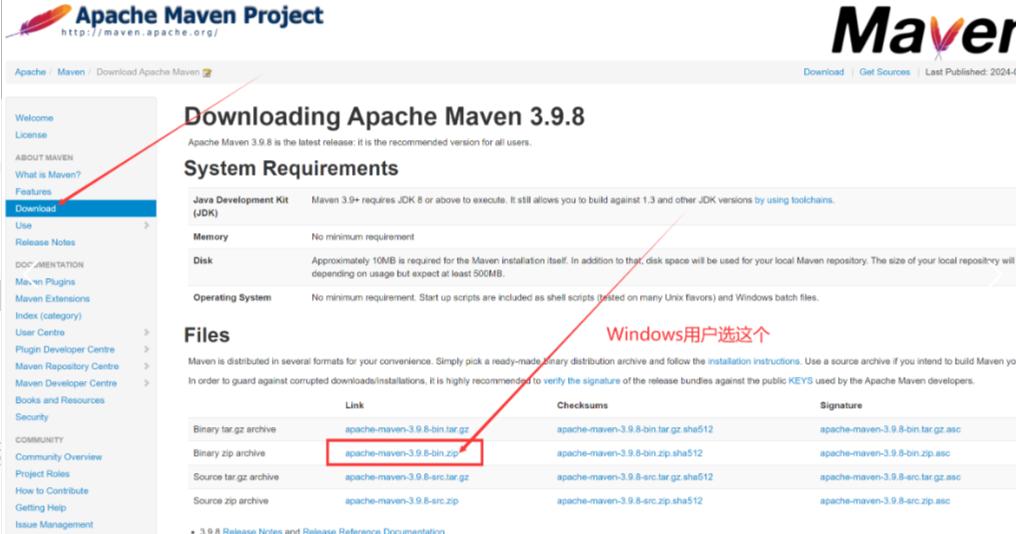Expand Maven Developer Centre chevron

[x=146, y=383]
